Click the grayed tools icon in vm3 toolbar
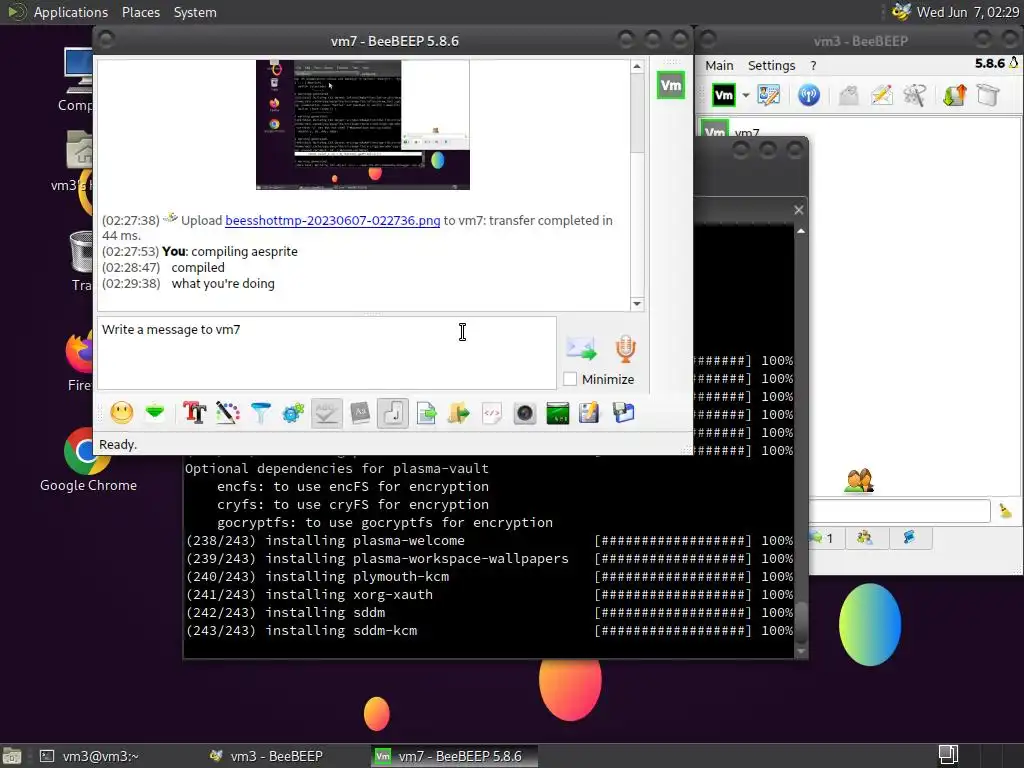 pos(914,95)
